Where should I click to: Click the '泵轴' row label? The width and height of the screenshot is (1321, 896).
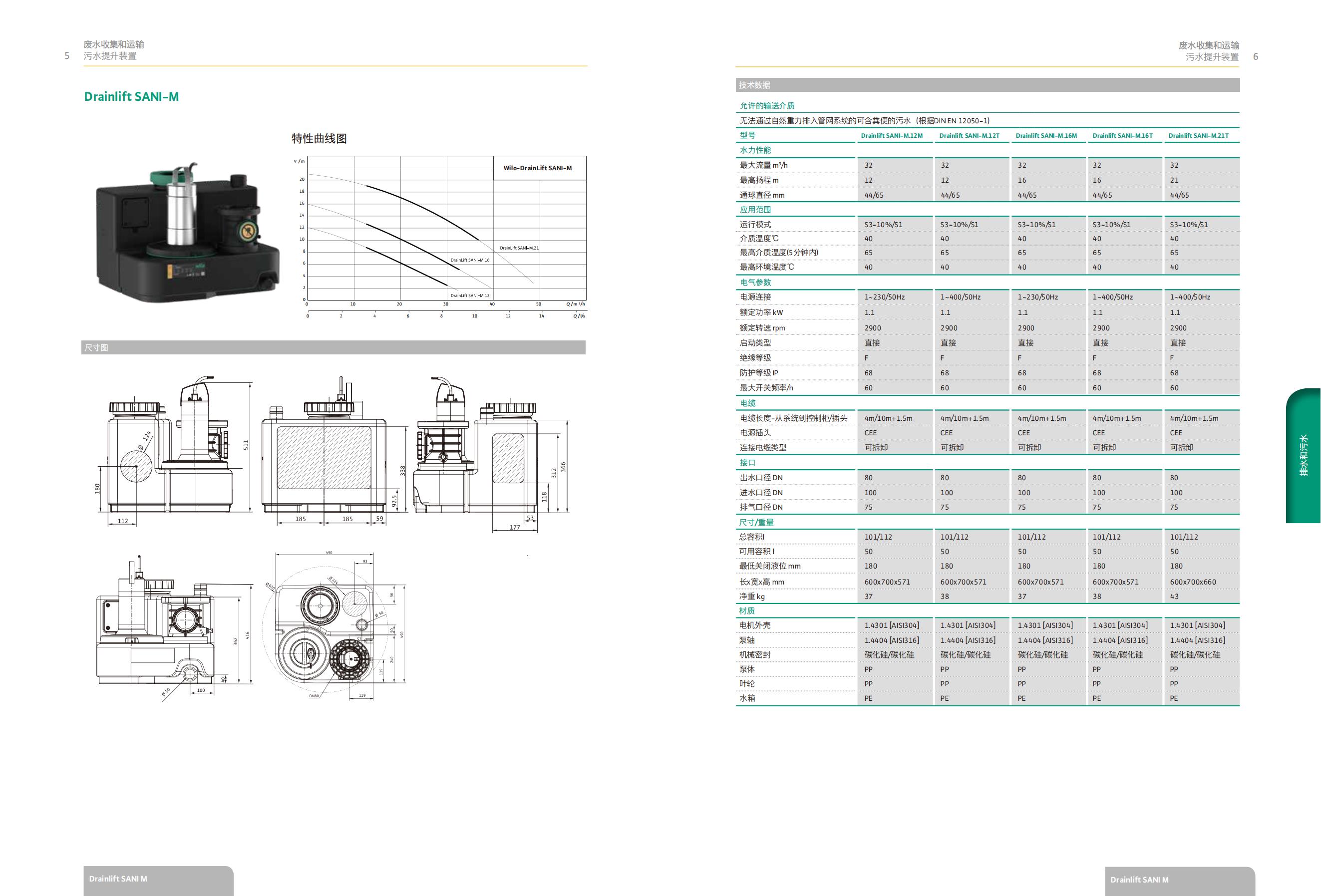747,640
